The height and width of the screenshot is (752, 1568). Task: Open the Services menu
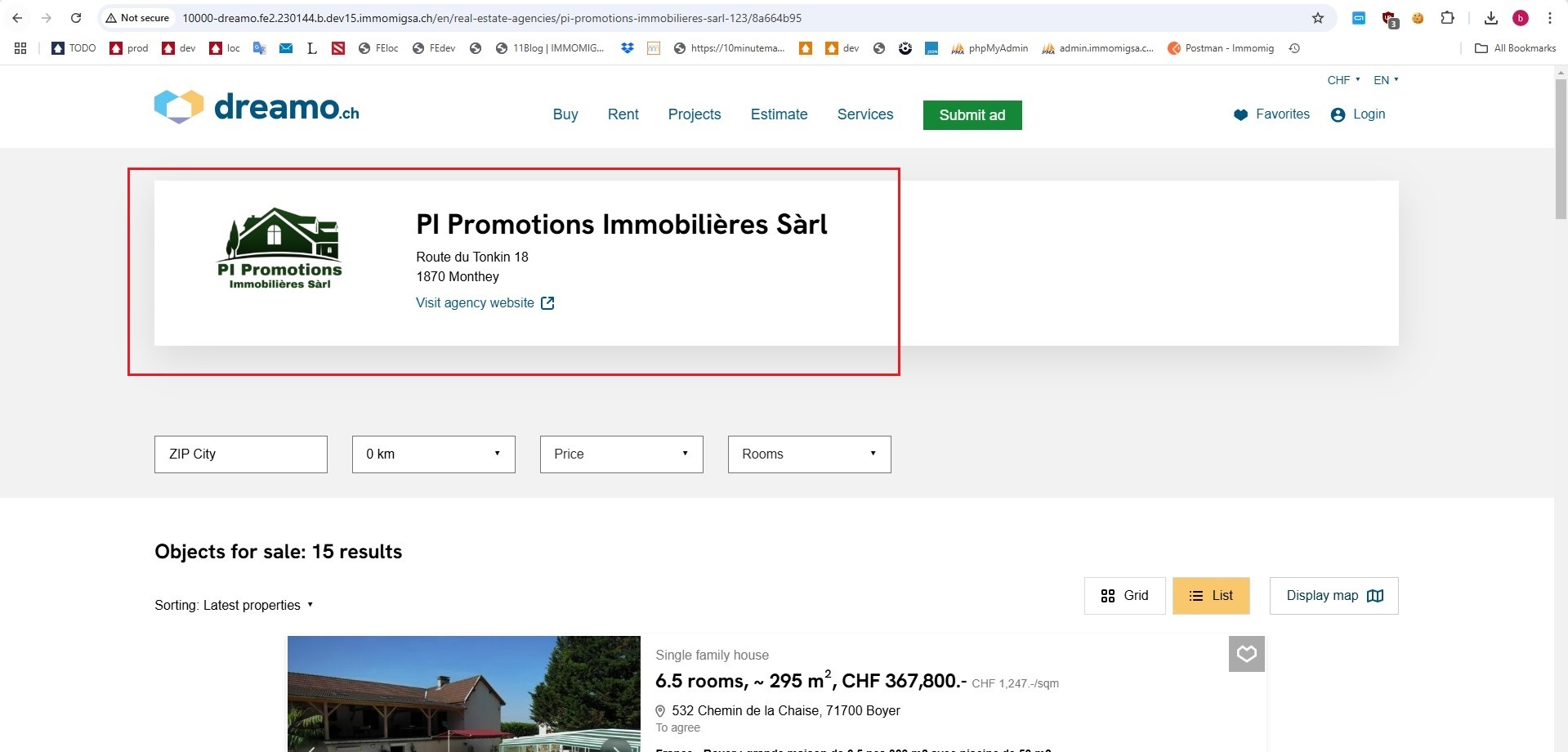(x=865, y=114)
